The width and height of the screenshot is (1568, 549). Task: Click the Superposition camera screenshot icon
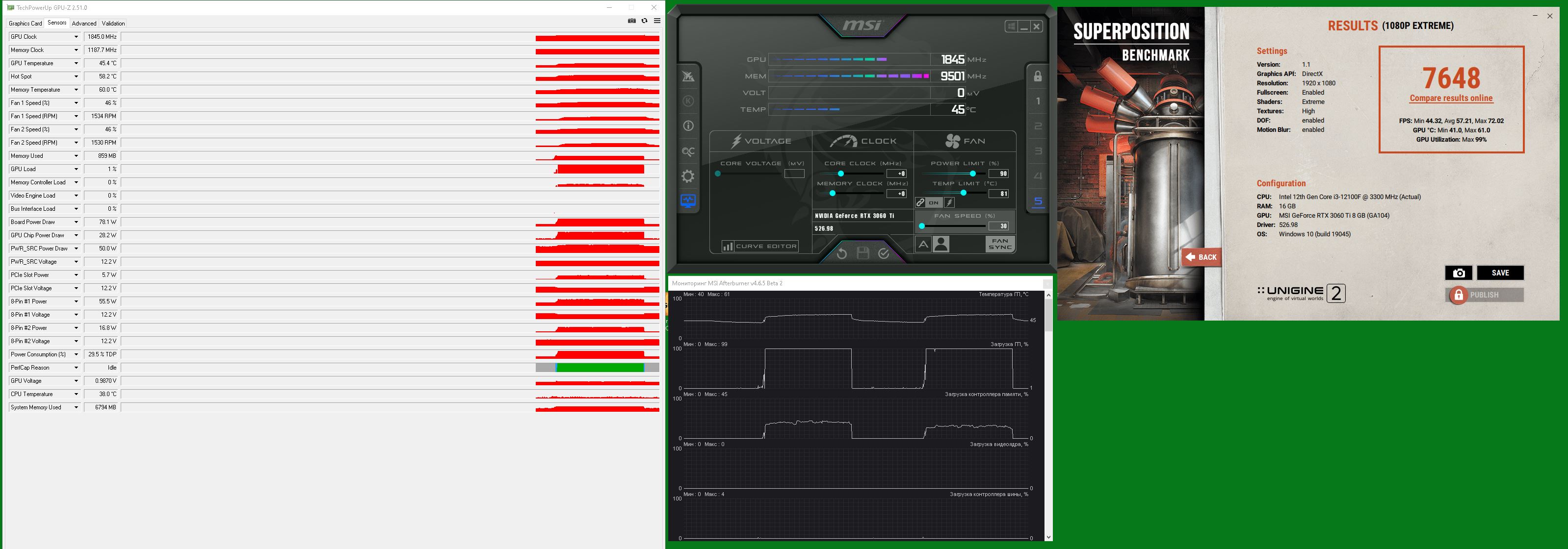click(1459, 273)
